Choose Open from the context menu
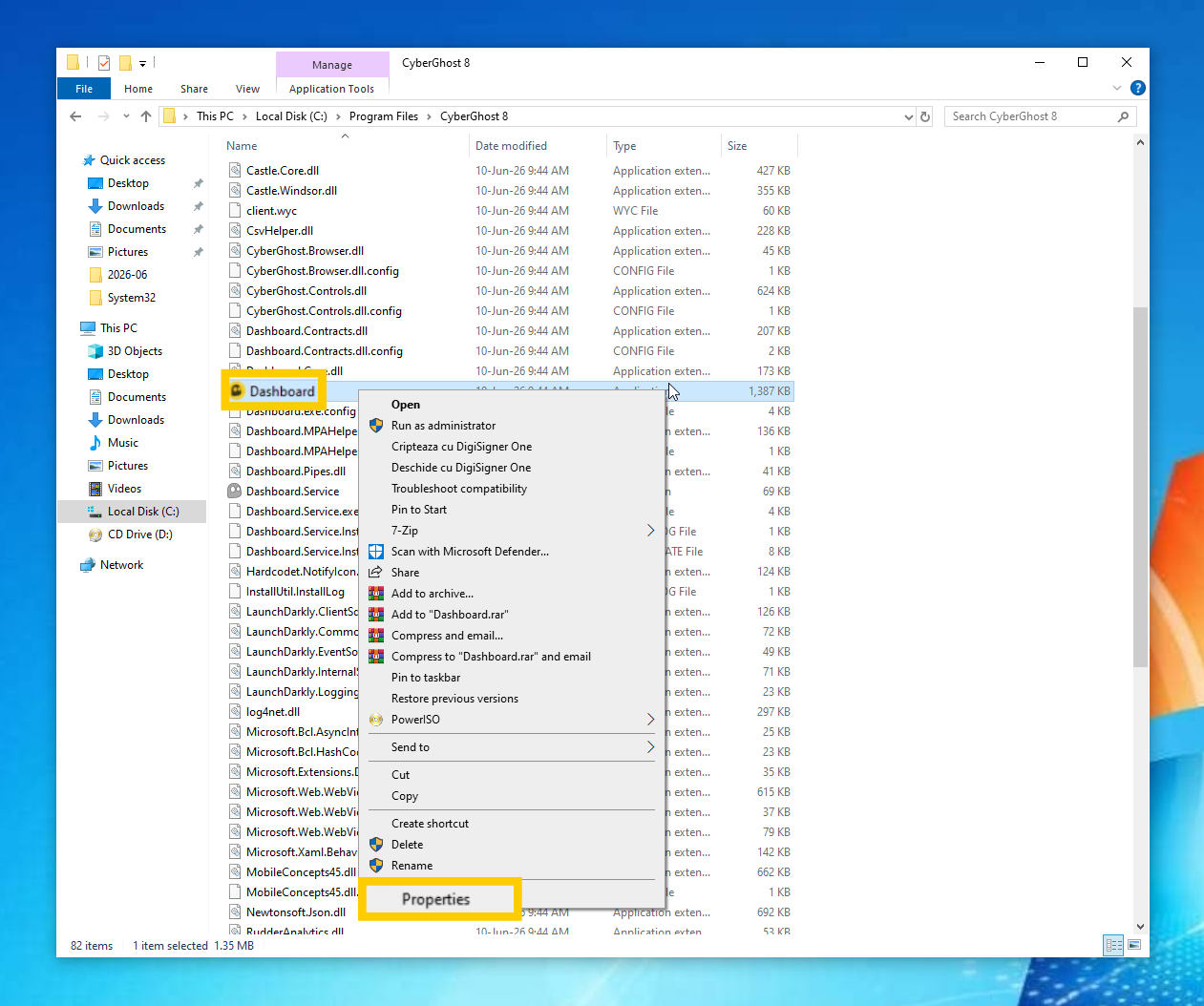The width and height of the screenshot is (1204, 1006). point(406,405)
